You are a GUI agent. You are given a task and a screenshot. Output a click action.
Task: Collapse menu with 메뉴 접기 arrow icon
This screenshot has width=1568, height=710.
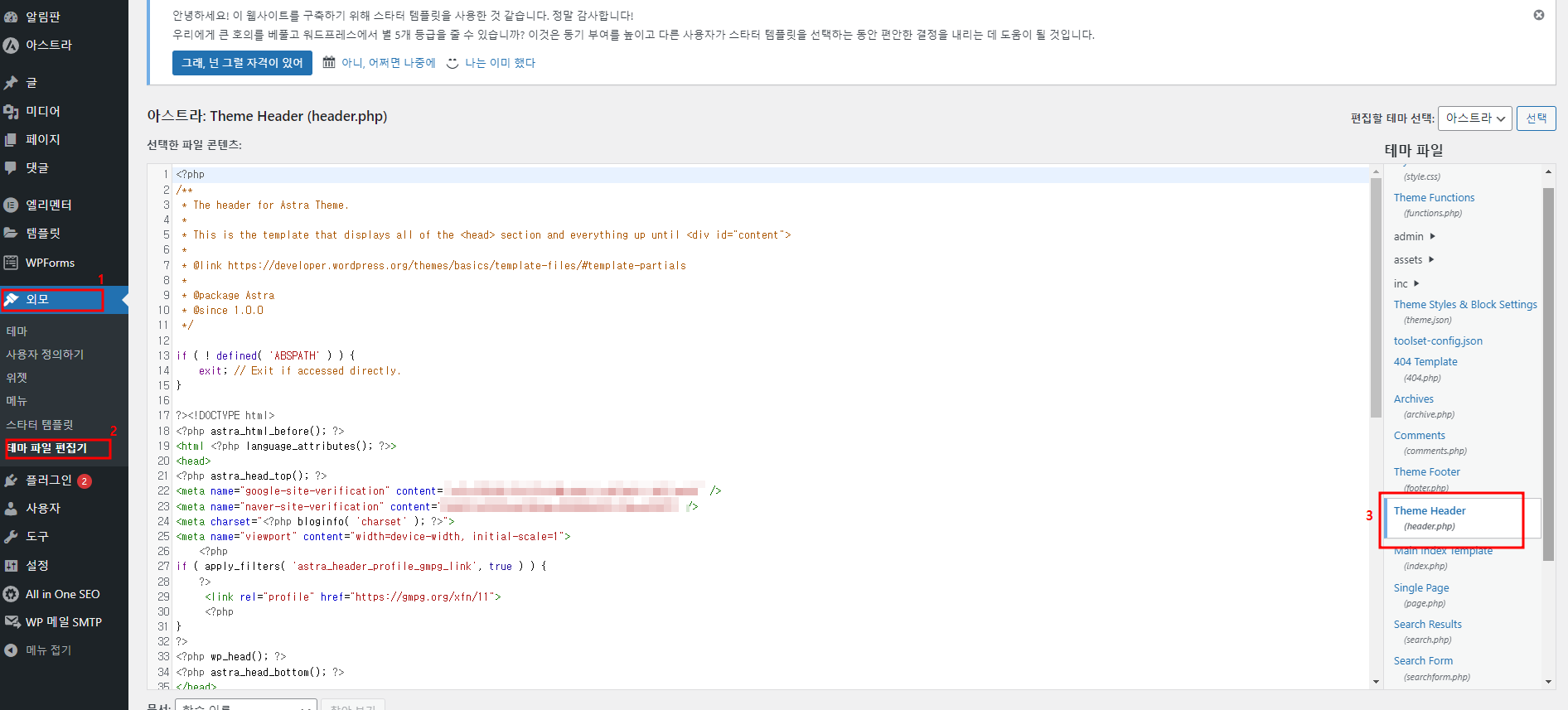tap(11, 650)
